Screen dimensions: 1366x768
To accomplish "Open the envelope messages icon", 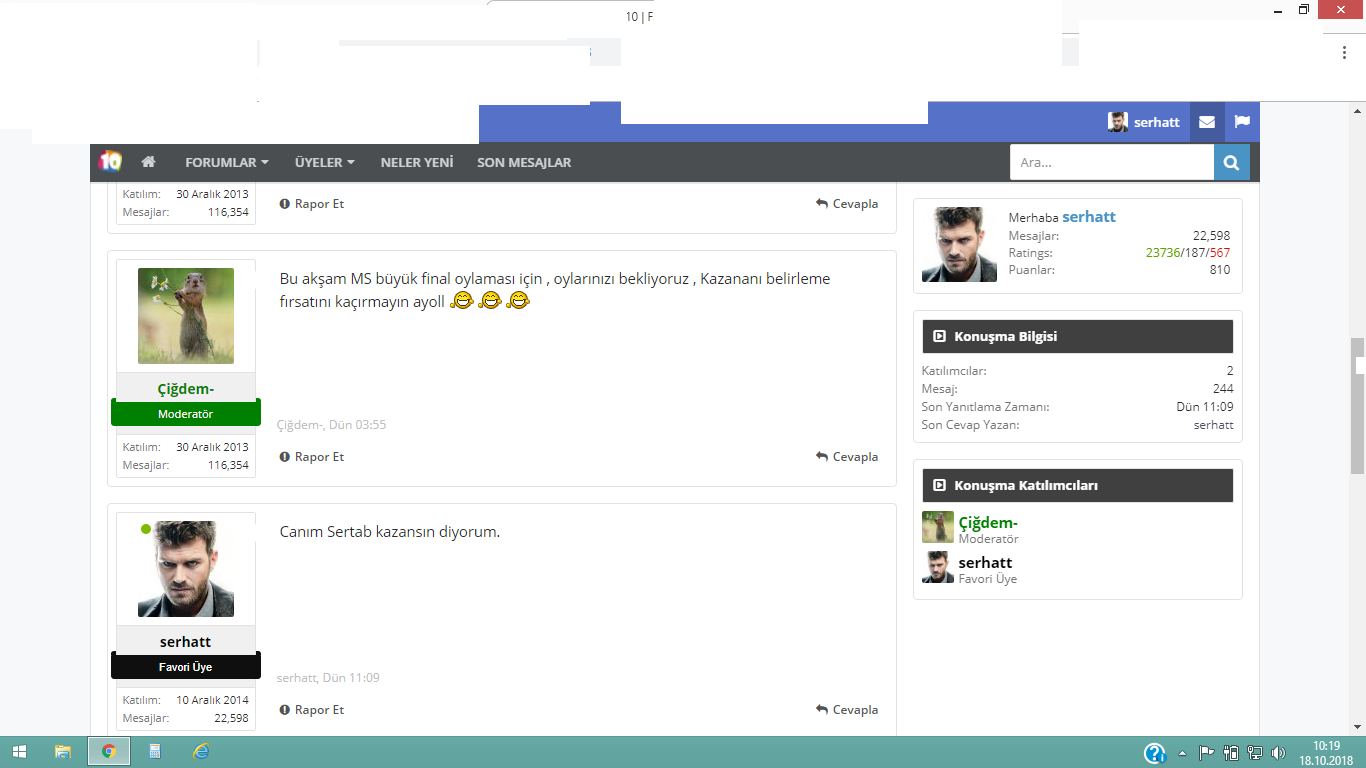I will pos(1207,122).
